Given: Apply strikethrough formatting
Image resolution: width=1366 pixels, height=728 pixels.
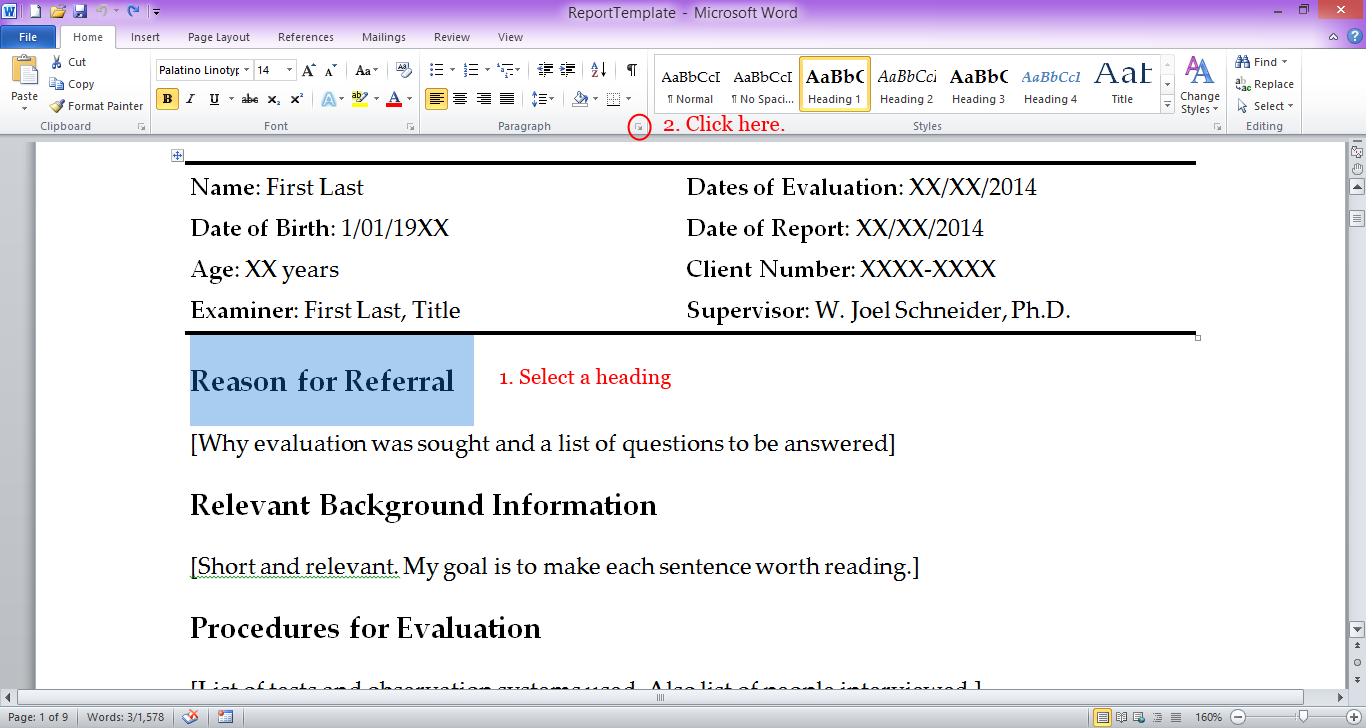Looking at the screenshot, I should pos(250,99).
